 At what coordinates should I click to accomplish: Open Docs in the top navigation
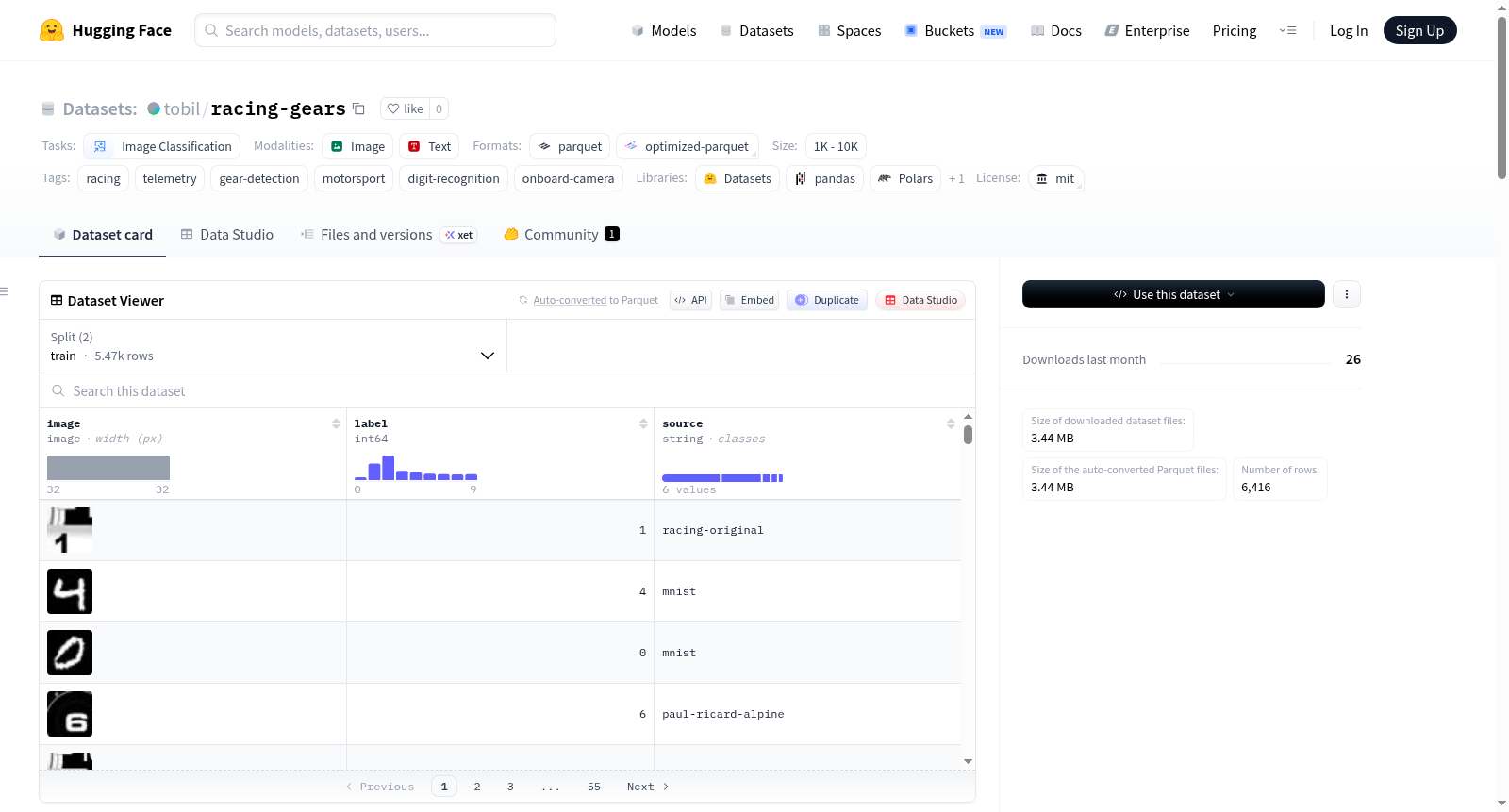[1056, 30]
